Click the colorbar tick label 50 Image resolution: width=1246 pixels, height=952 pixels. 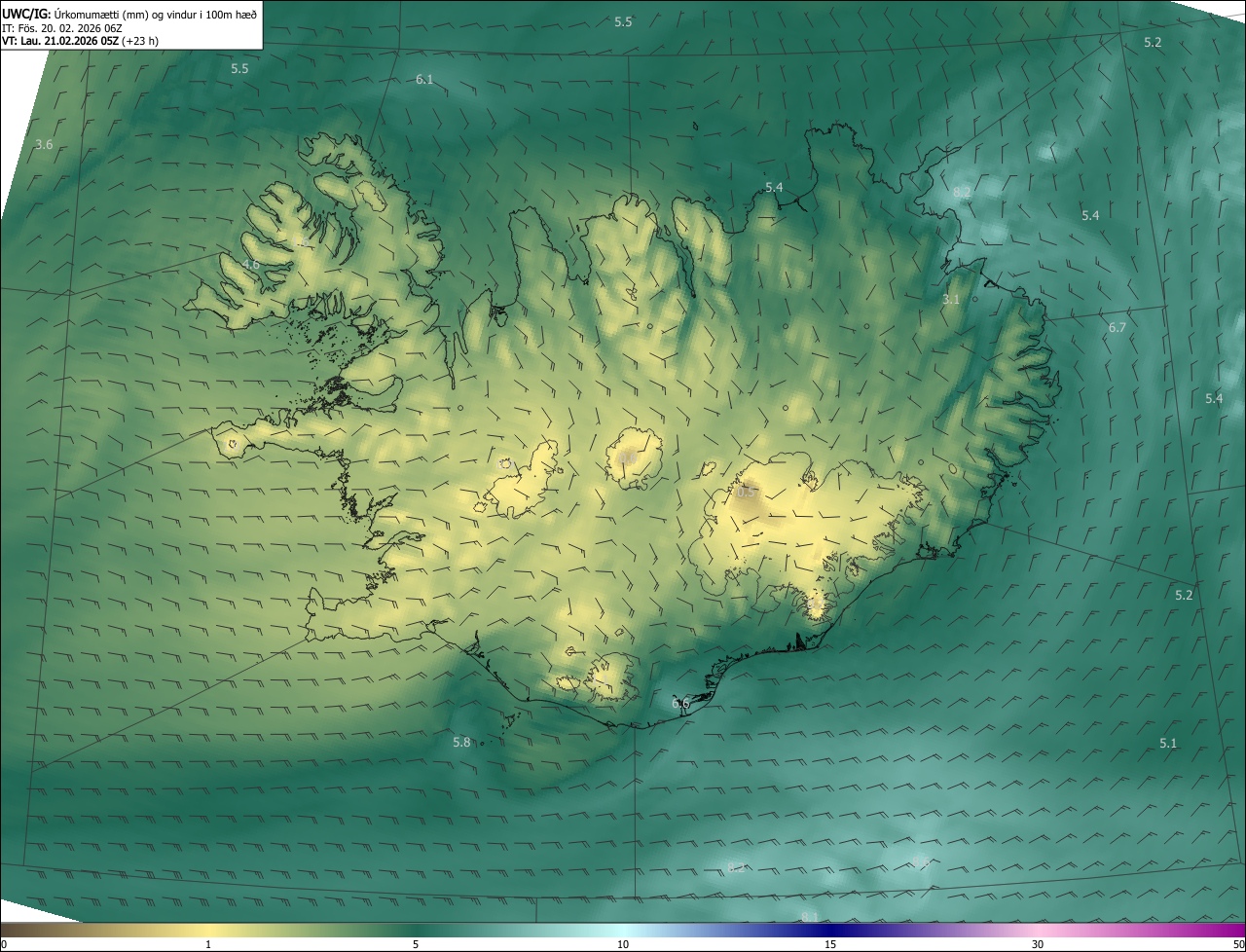(1238, 944)
